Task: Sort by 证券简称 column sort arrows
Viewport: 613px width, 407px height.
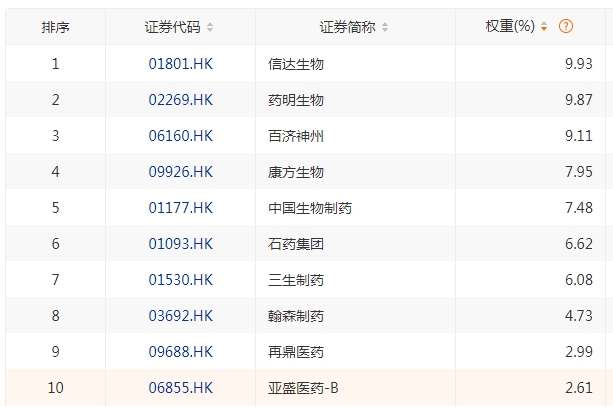Action: coord(385,27)
